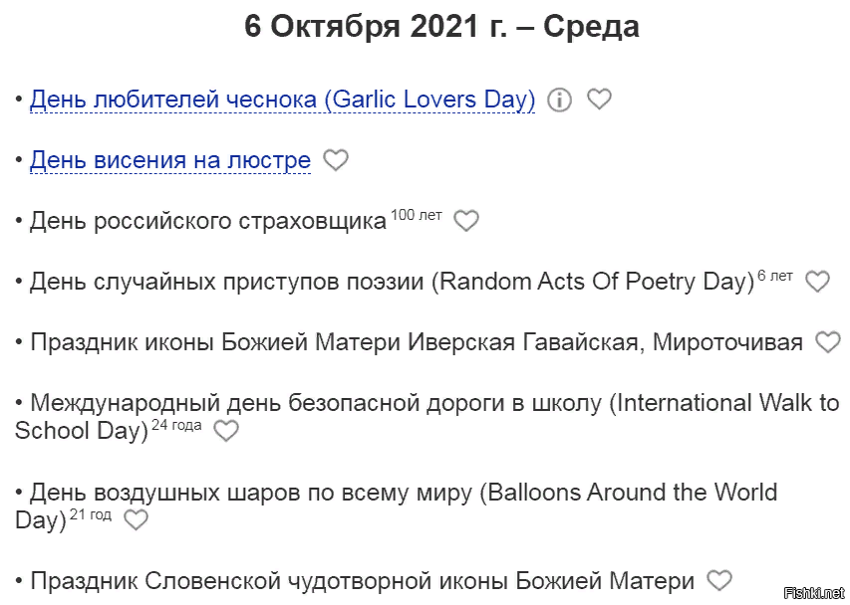This screenshot has height=605, width=850.
Task: Click the 100 лет anniversary label
Action: [x=416, y=215]
